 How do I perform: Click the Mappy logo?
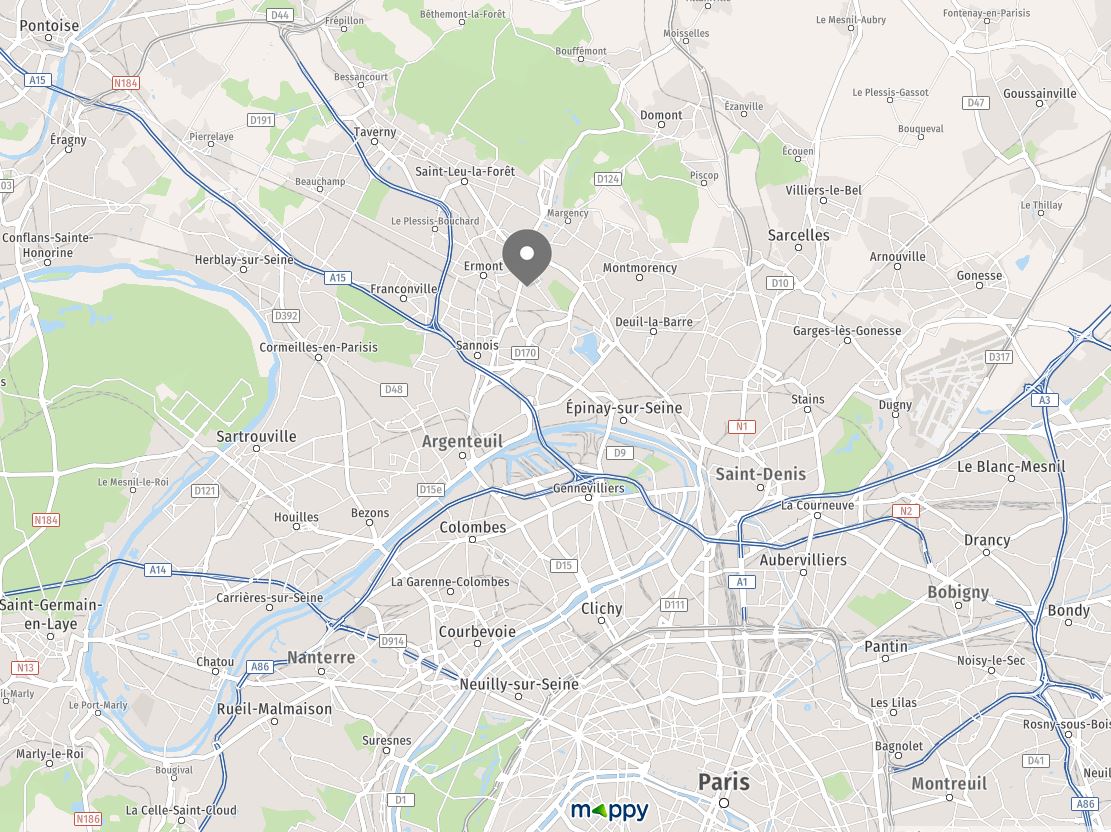[x=609, y=810]
